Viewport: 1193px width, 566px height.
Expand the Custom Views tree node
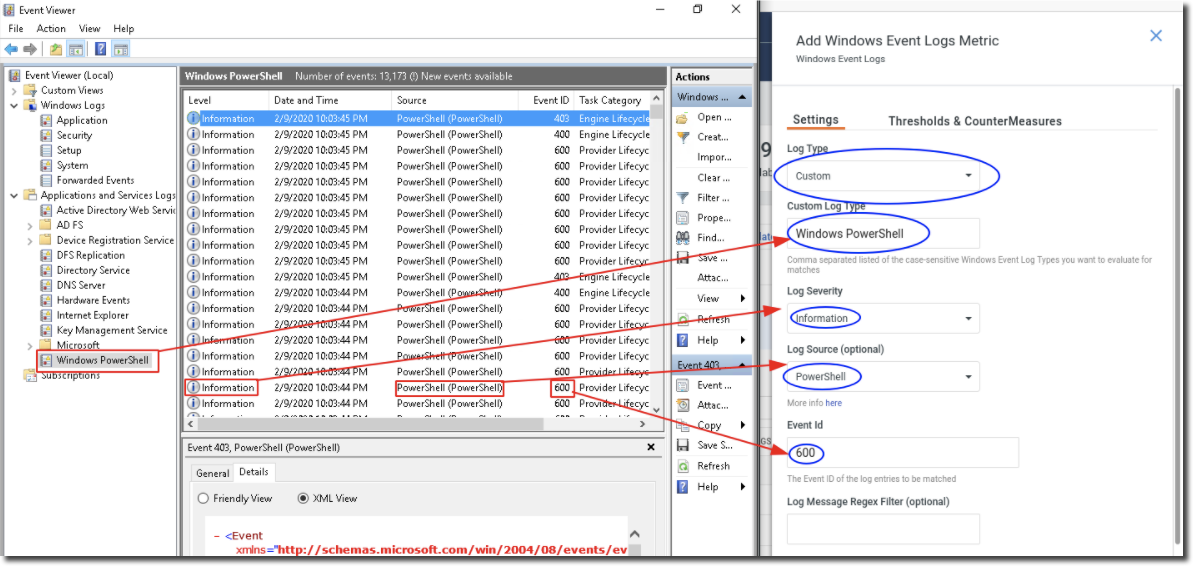pyautogui.click(x=14, y=91)
